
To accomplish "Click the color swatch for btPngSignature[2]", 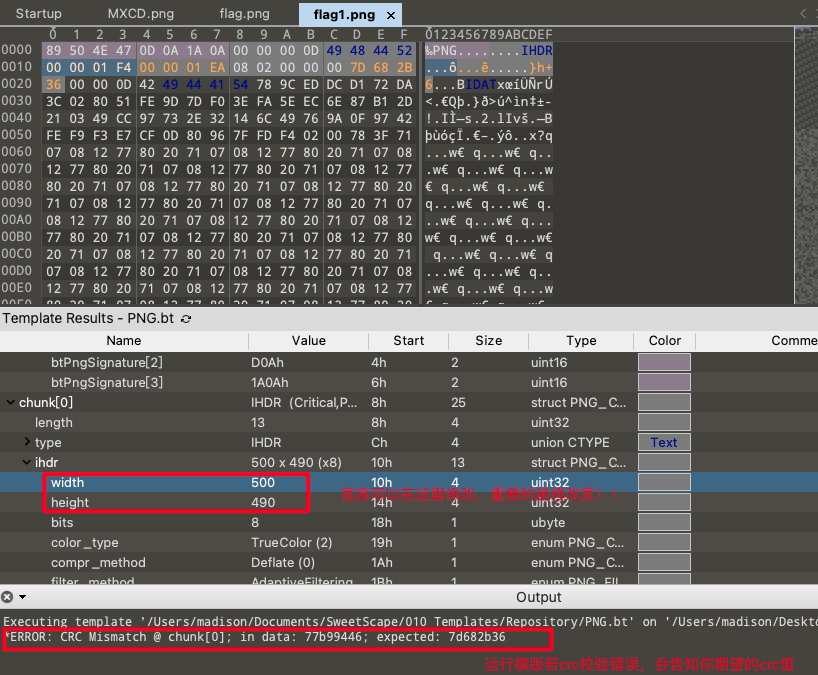I will [664, 362].
